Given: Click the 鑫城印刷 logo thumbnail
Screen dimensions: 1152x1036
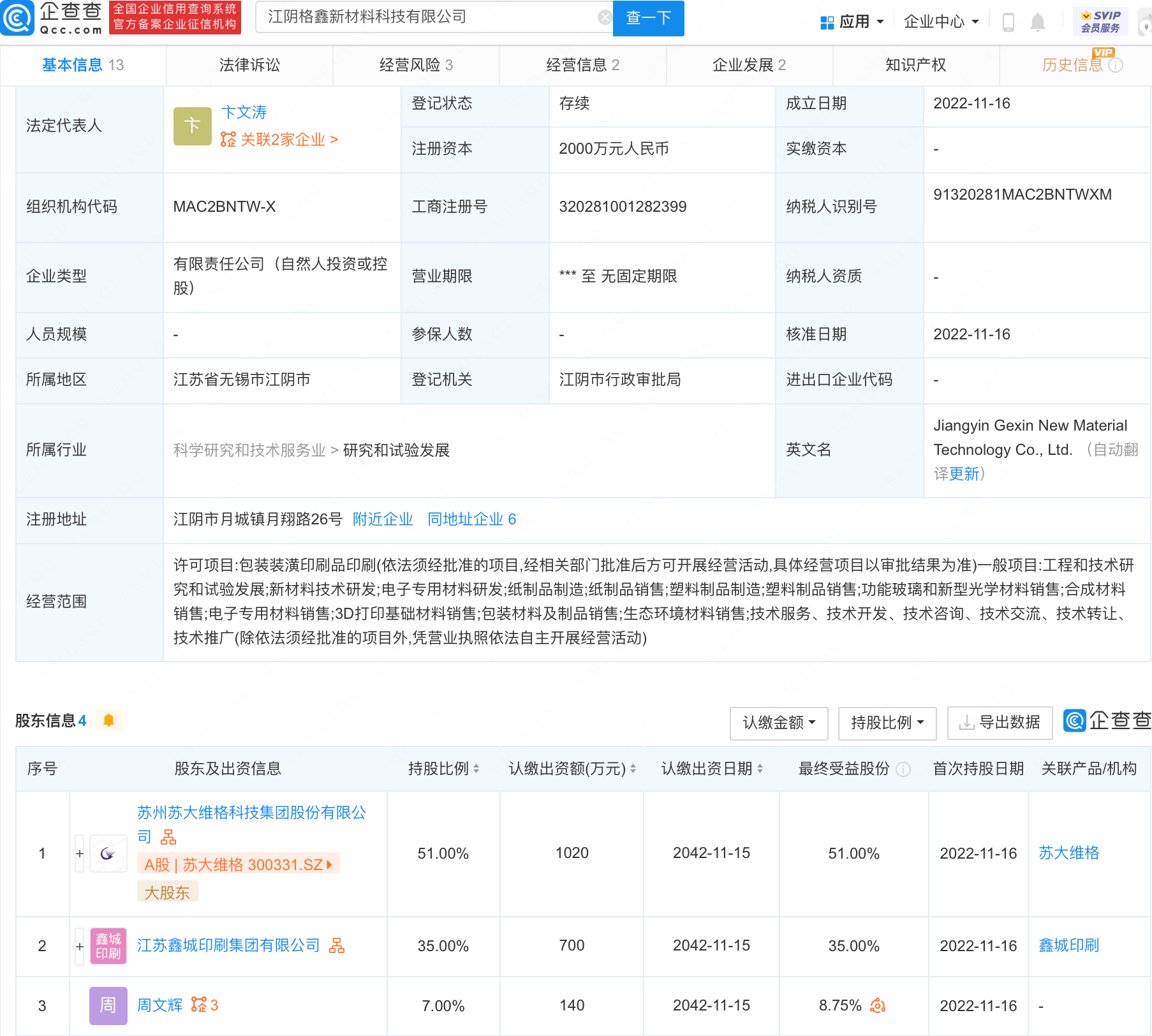Looking at the screenshot, I should pyautogui.click(x=108, y=947).
